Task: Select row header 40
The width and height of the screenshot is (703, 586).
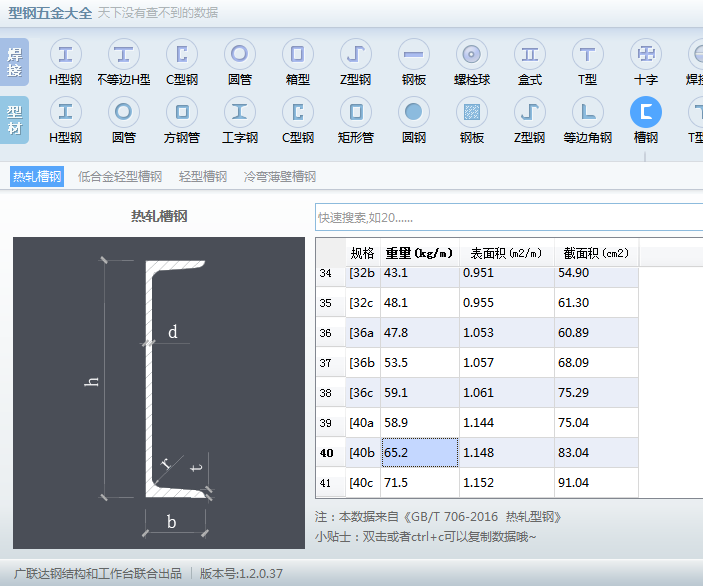Action: (x=331, y=453)
